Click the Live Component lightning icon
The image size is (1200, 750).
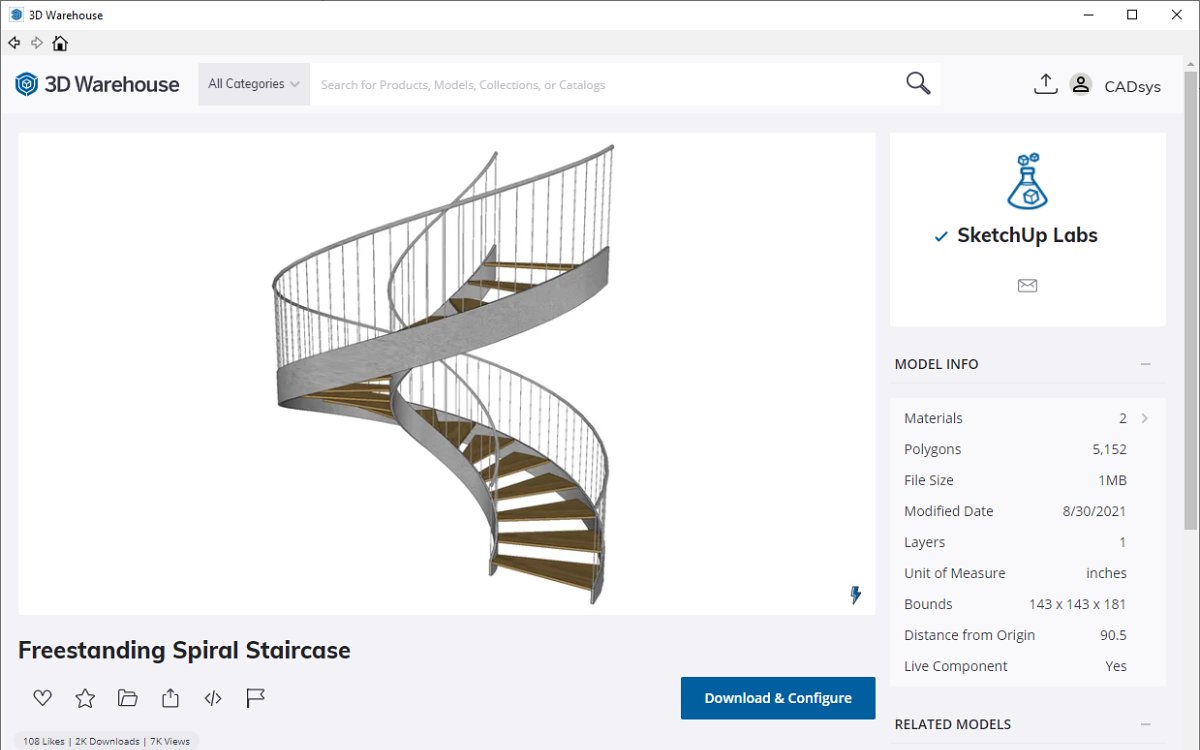(x=855, y=596)
